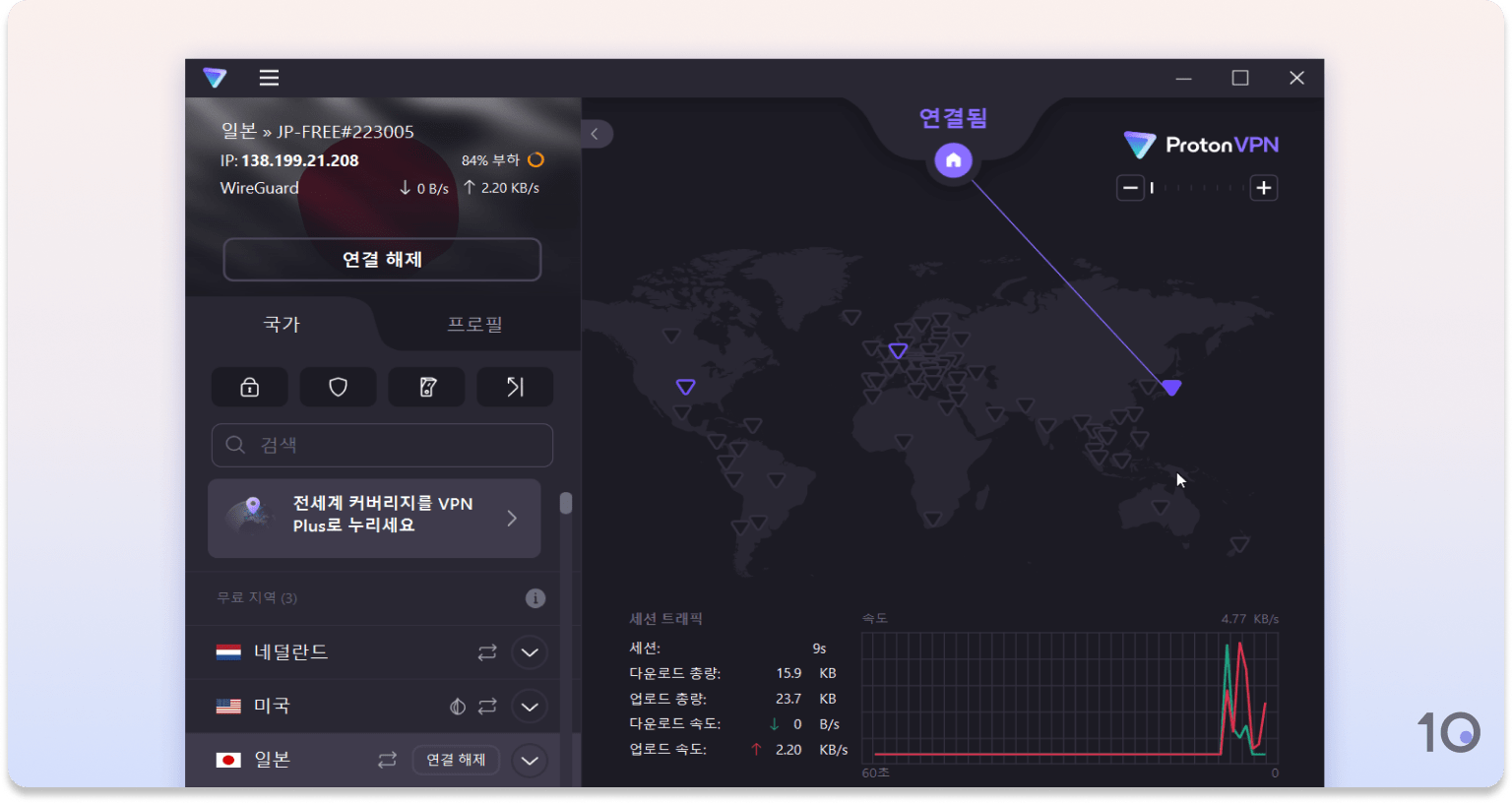Toggle quick-connect arrows on the 일본 row
The image size is (1512, 803).
pos(386,760)
